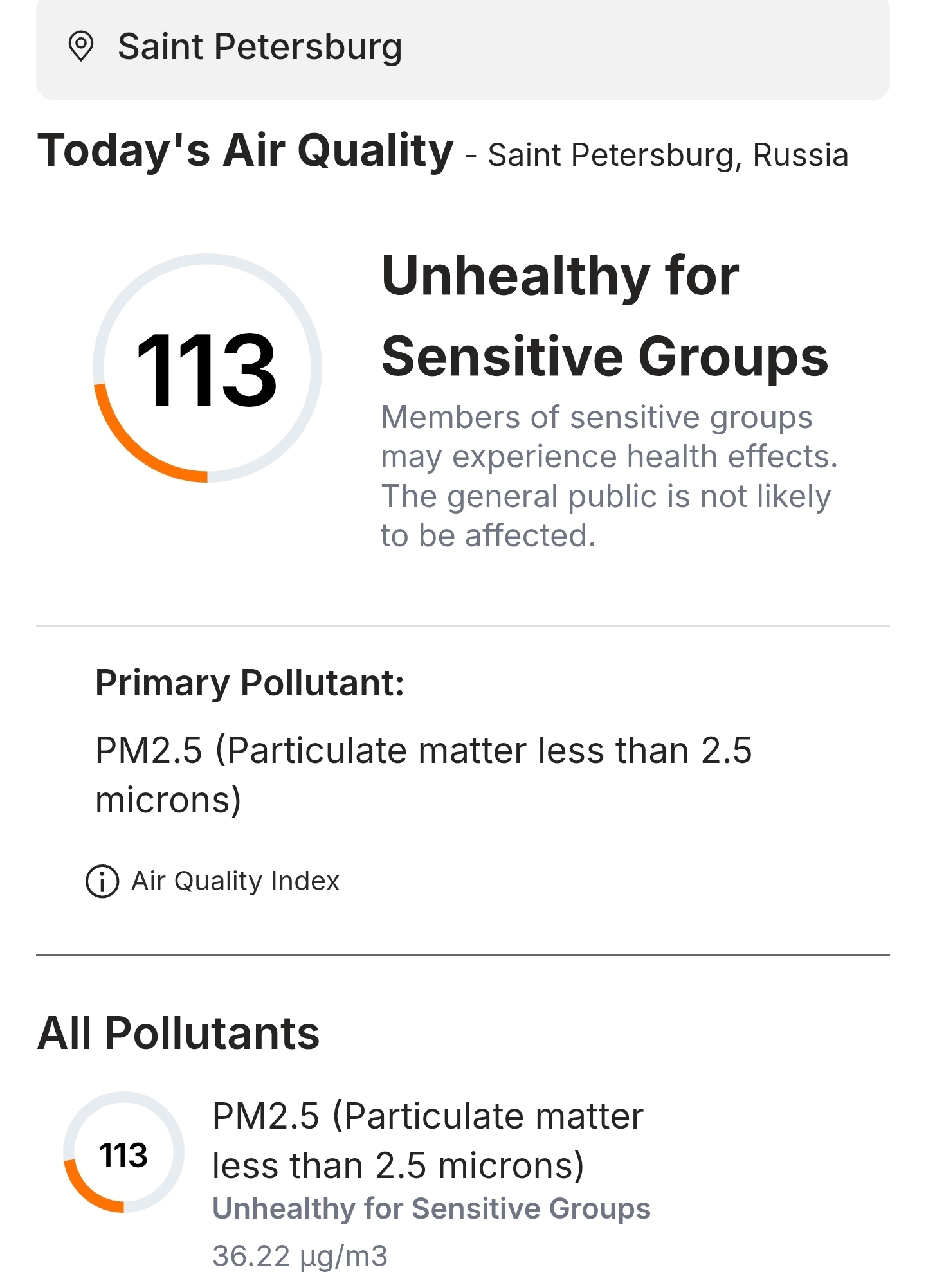Tap the location pin icon
Screen dimensions: 926x1288
tap(81, 47)
